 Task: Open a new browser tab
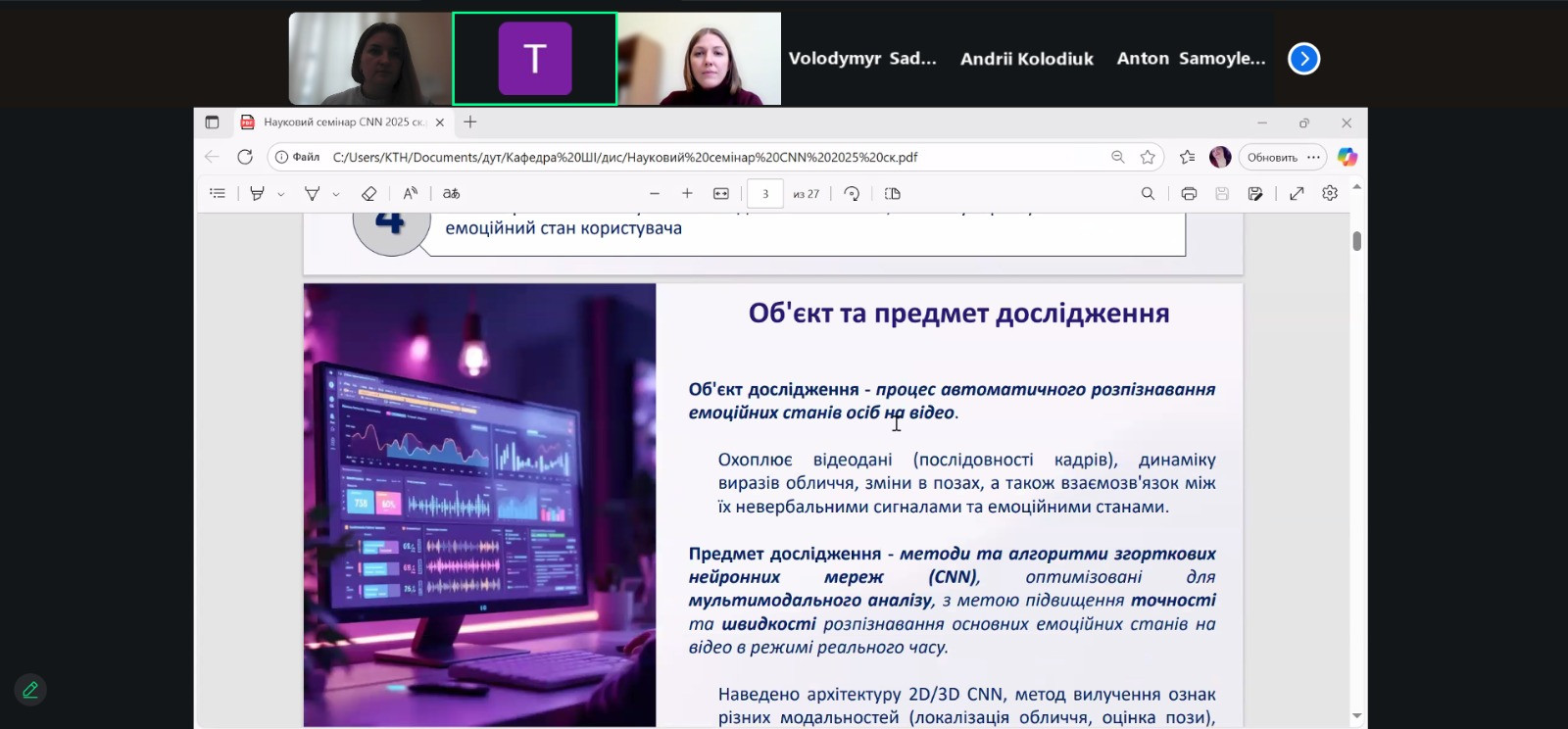click(470, 122)
